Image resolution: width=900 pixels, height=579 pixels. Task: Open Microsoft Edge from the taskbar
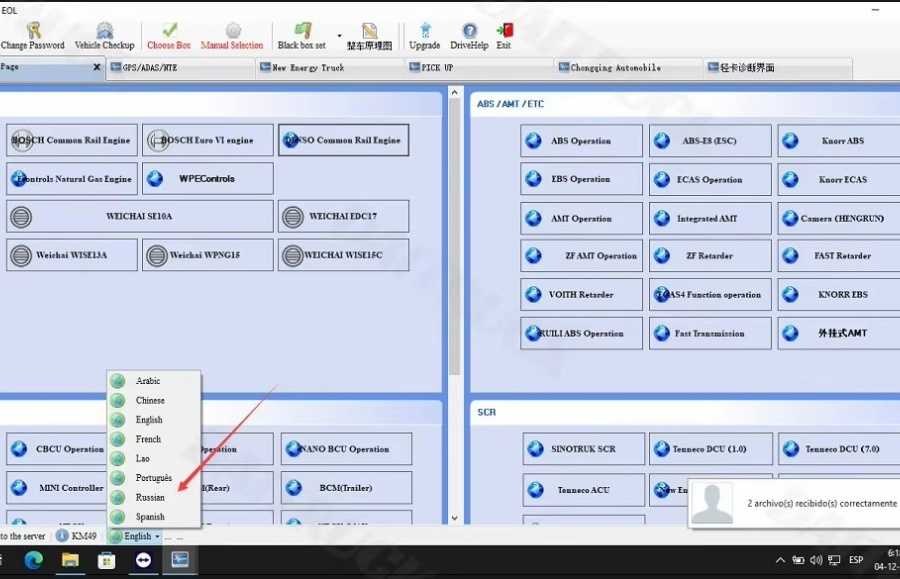(x=33, y=560)
